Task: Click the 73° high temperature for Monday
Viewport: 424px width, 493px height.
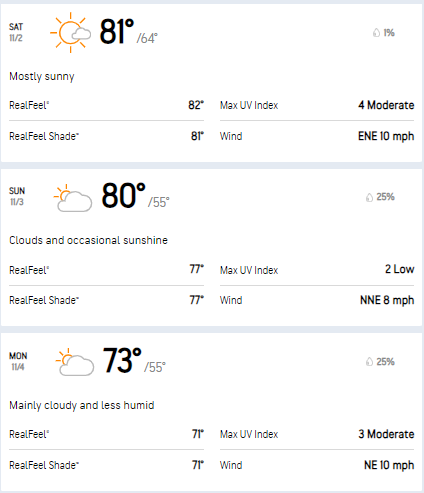Action: click(122, 360)
